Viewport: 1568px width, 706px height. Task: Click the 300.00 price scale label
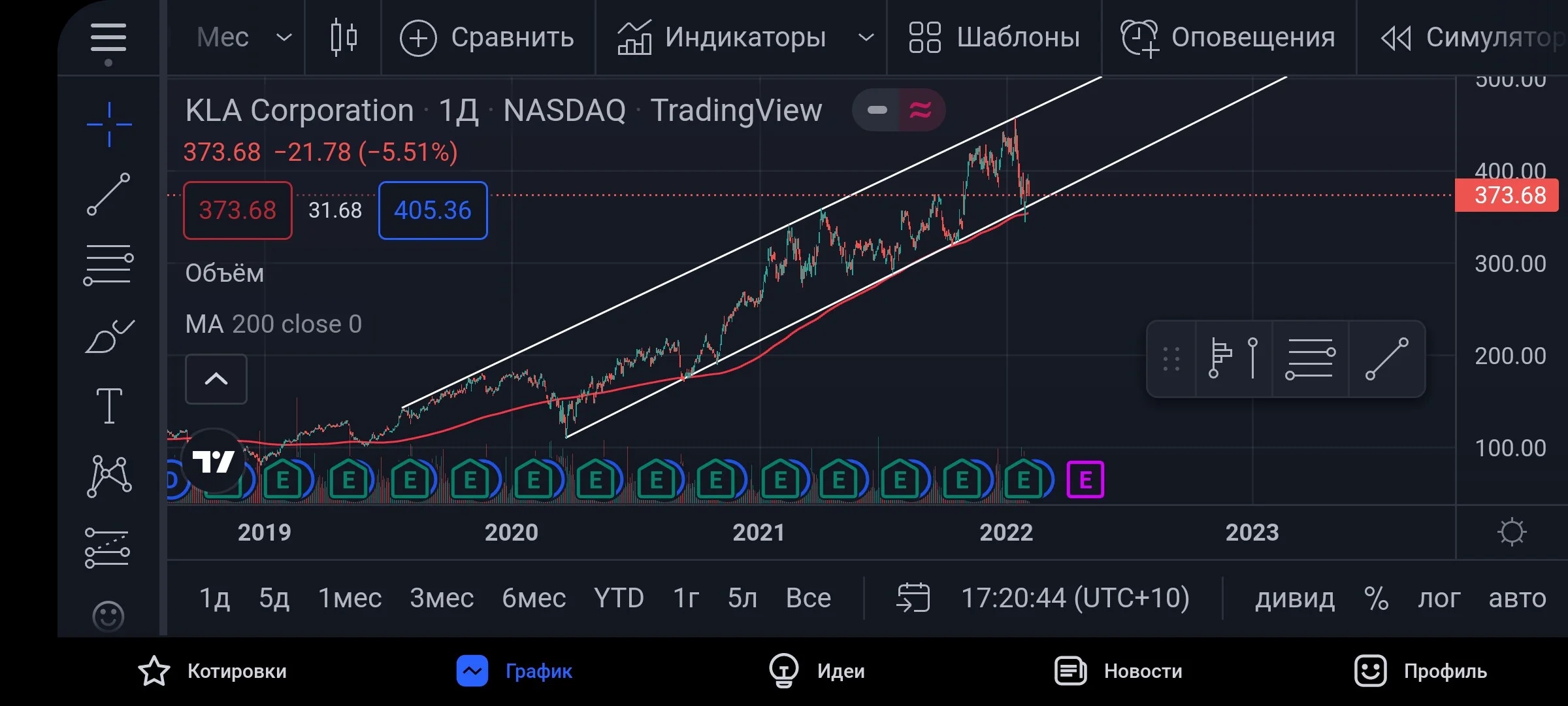[x=1511, y=263]
